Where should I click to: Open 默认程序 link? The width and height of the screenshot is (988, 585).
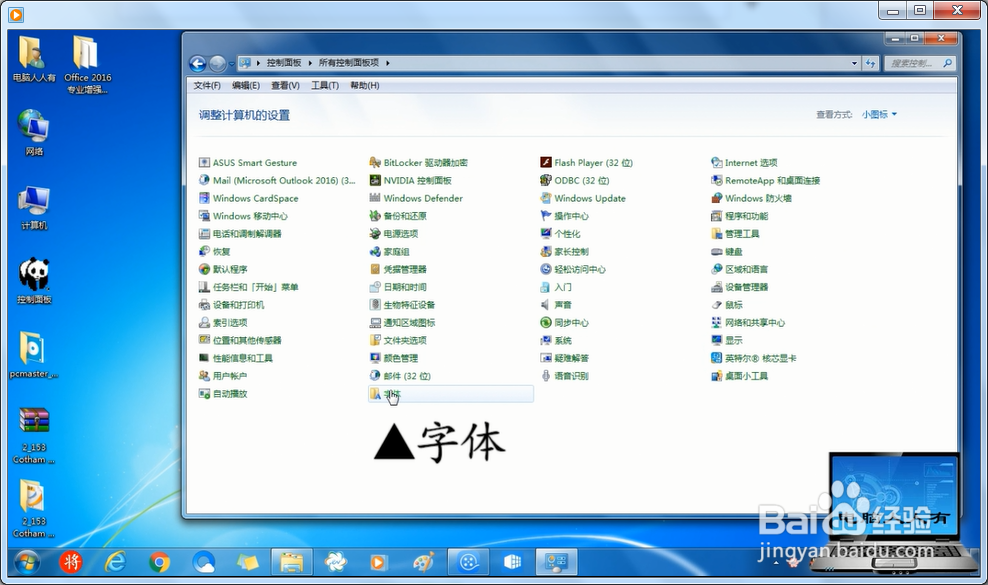click(222, 269)
